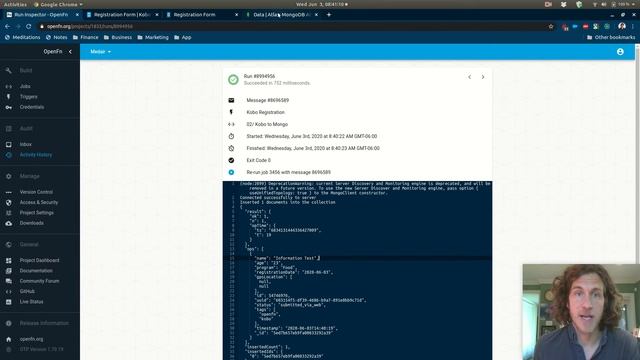Open Message #8696589
This screenshot has height=360, width=640.
click(x=267, y=100)
